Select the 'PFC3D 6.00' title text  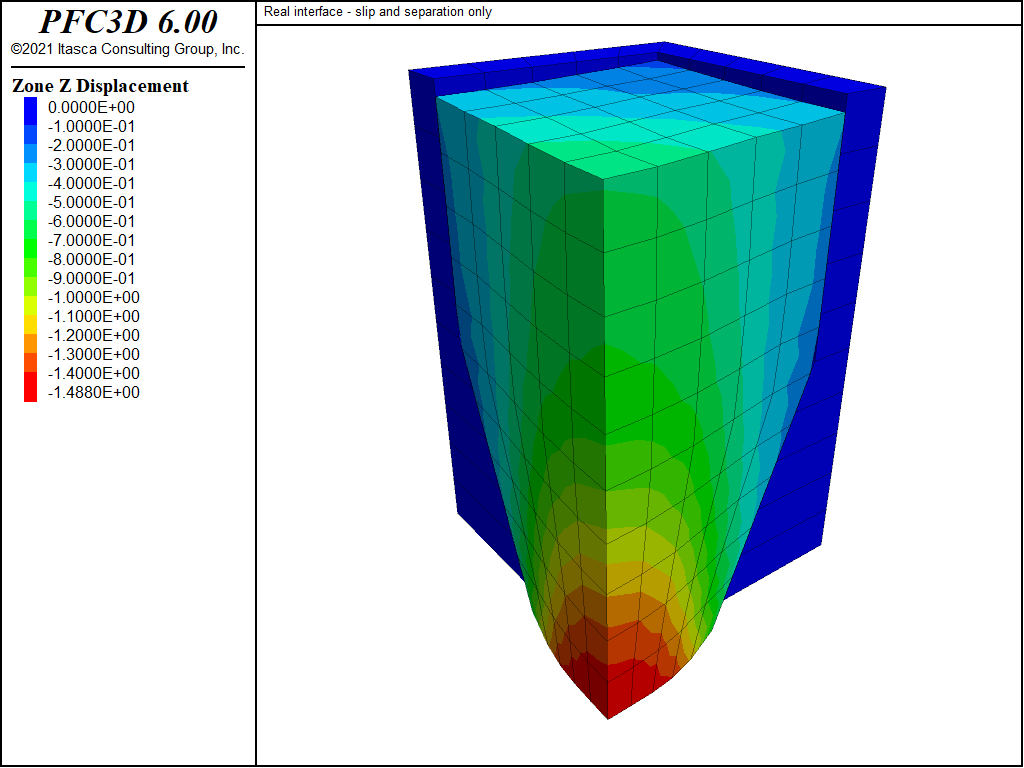(x=128, y=22)
